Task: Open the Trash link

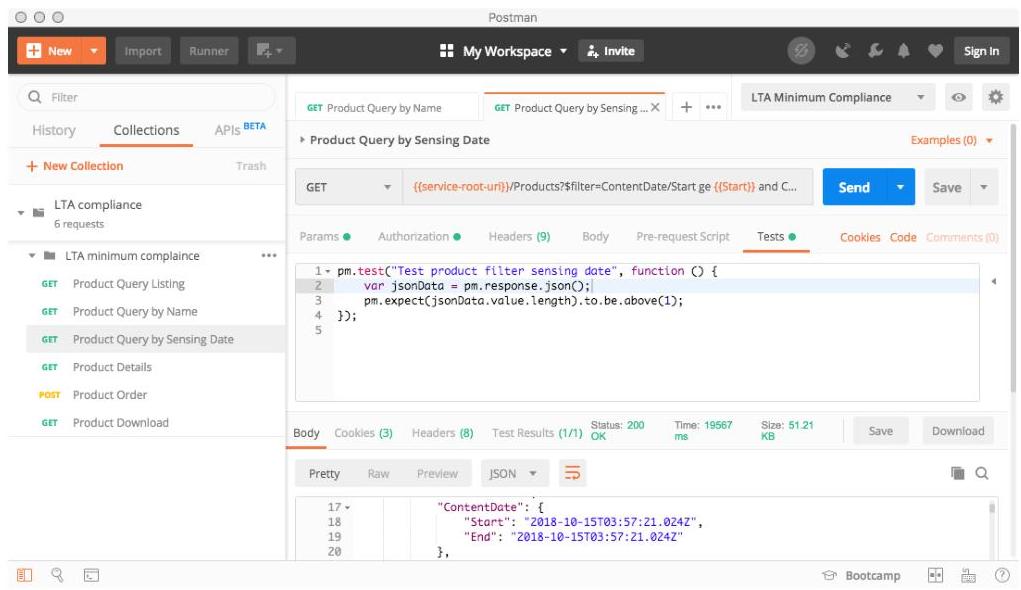Action: [x=251, y=166]
